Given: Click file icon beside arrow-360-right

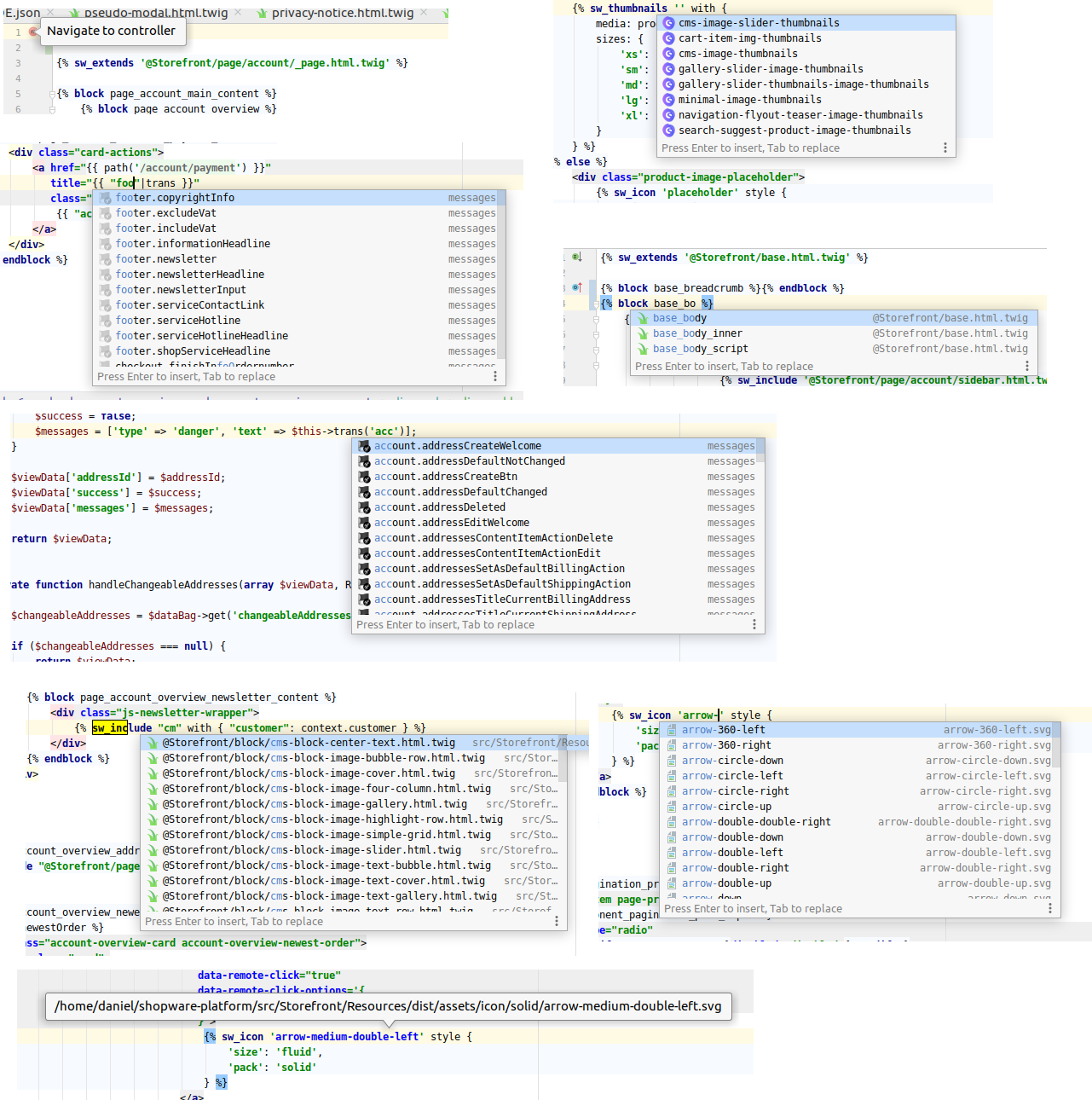Looking at the screenshot, I should click(x=672, y=745).
